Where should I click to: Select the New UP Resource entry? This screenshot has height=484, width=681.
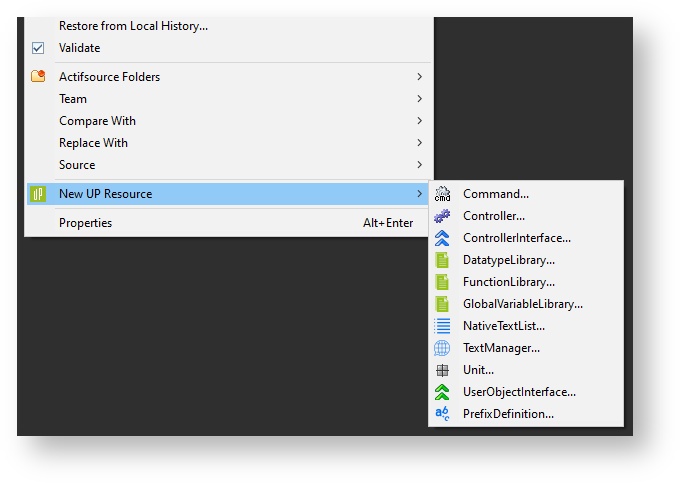106,194
